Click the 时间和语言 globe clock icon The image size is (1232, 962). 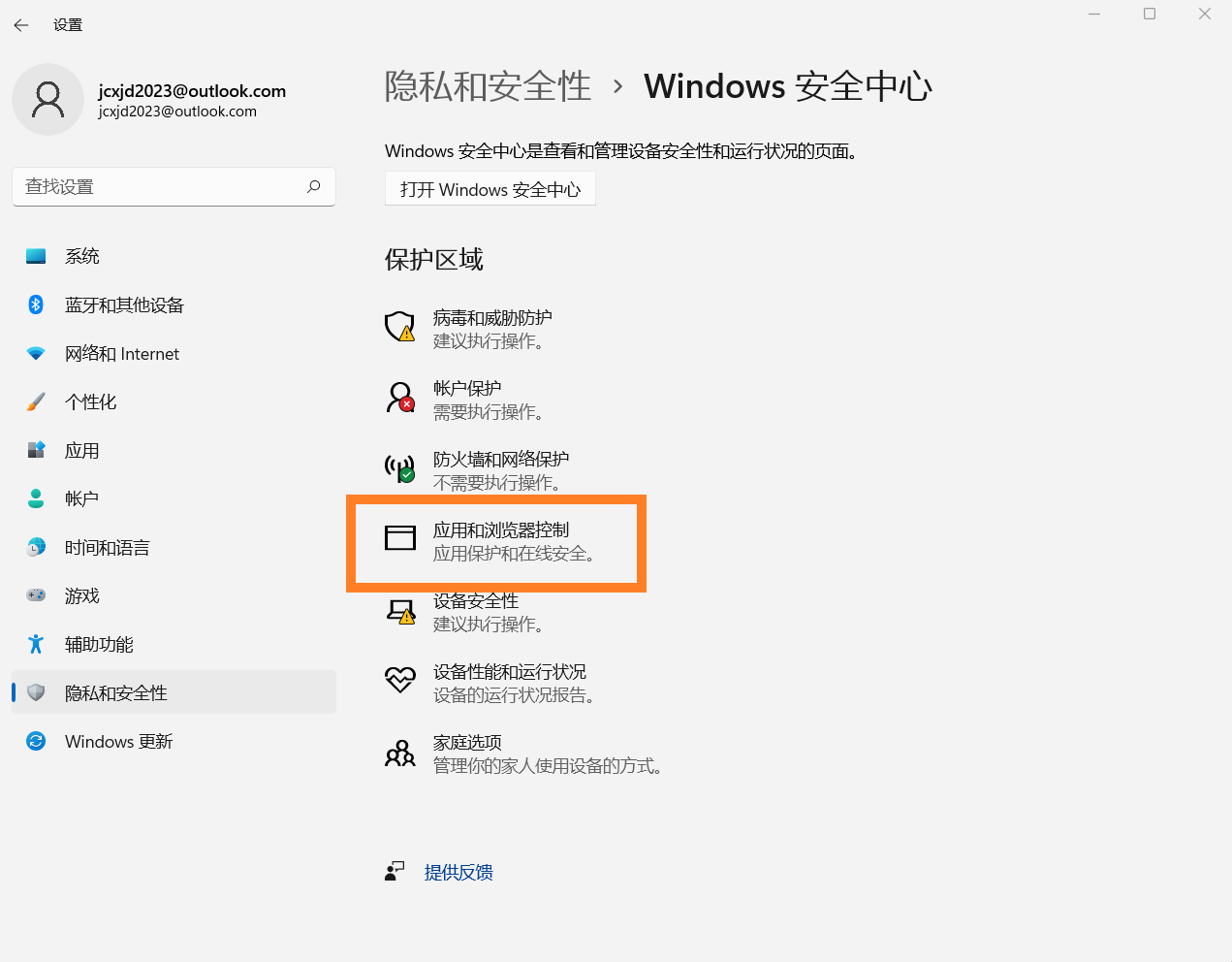coord(36,547)
